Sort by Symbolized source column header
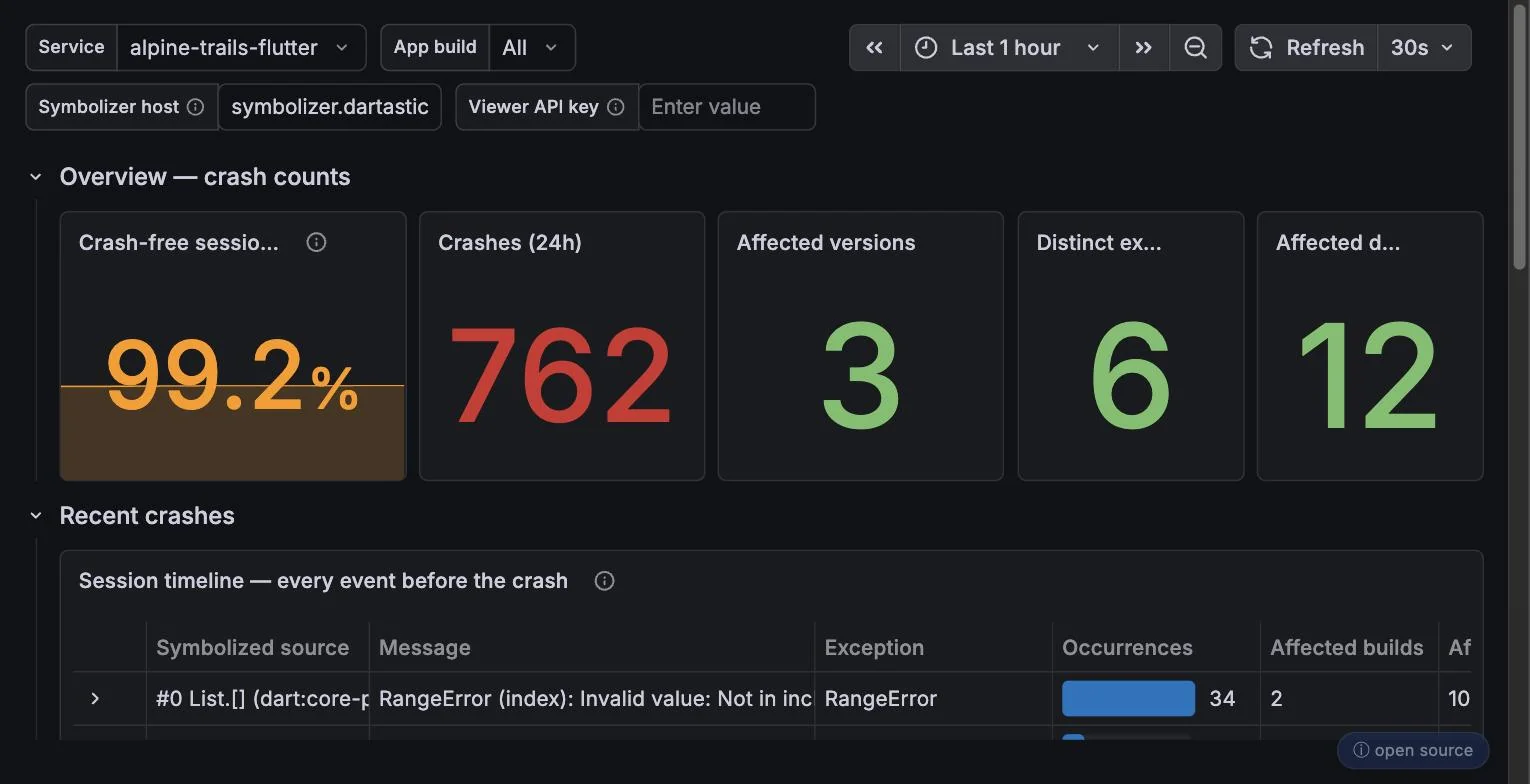 [253, 648]
